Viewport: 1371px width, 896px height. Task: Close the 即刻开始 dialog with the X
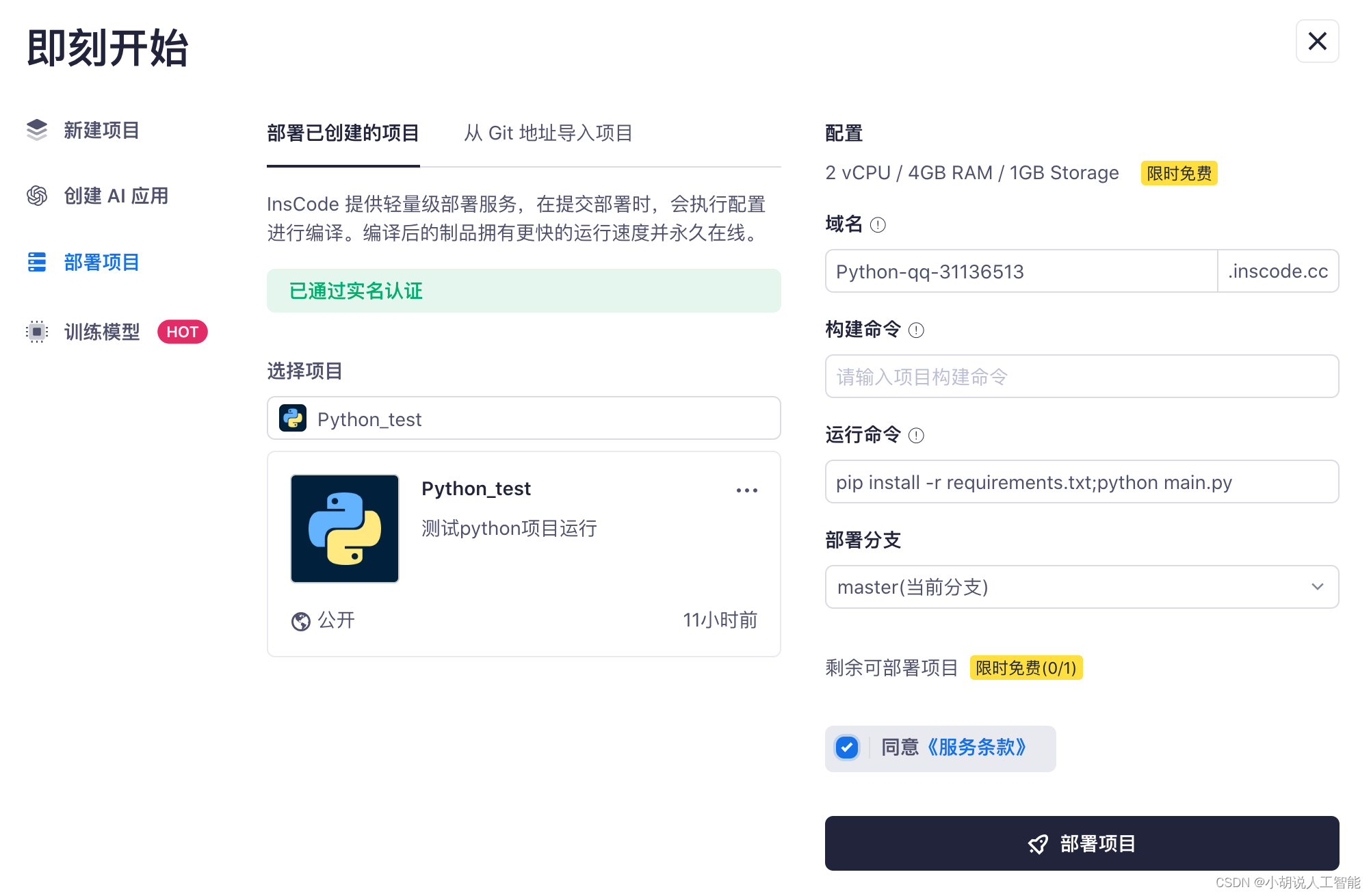point(1317,41)
